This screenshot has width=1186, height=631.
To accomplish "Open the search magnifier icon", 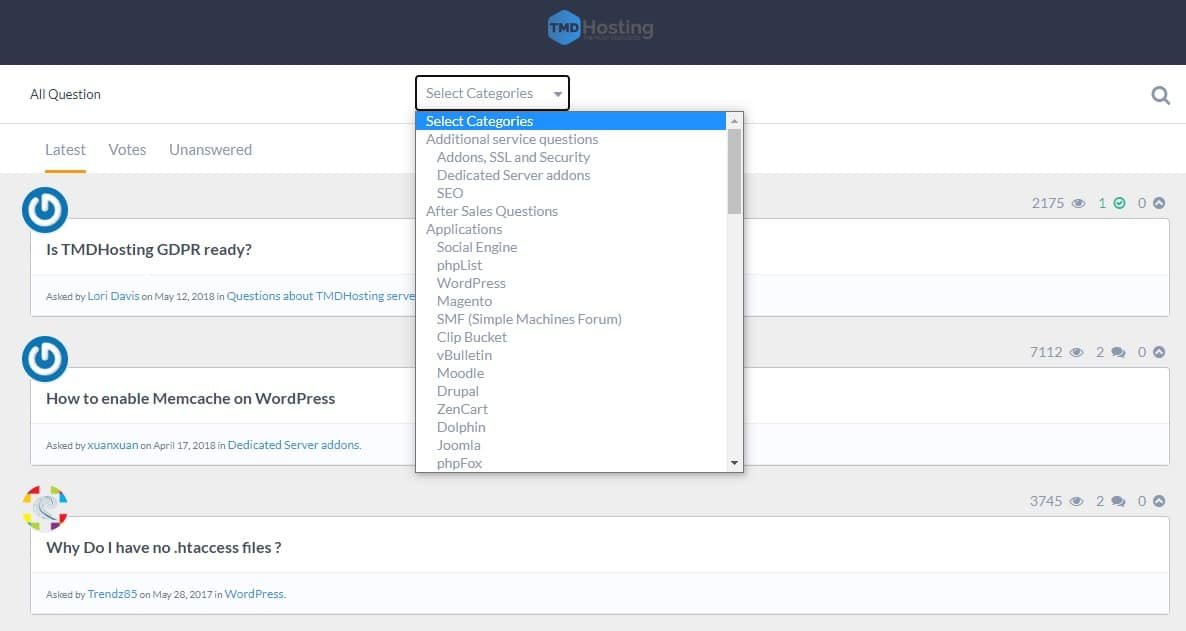I will pyautogui.click(x=1160, y=95).
